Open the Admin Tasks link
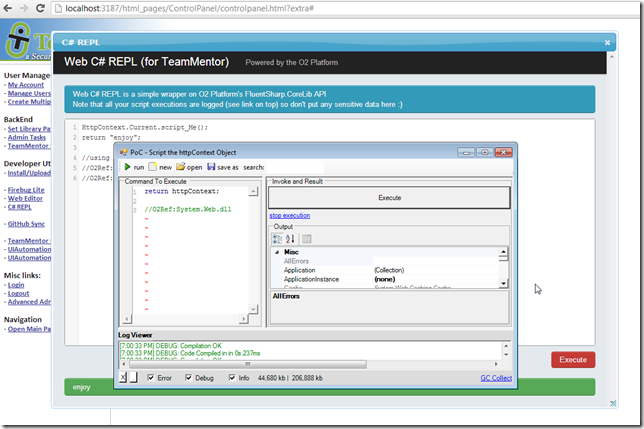644x429 pixels. (x=27, y=137)
